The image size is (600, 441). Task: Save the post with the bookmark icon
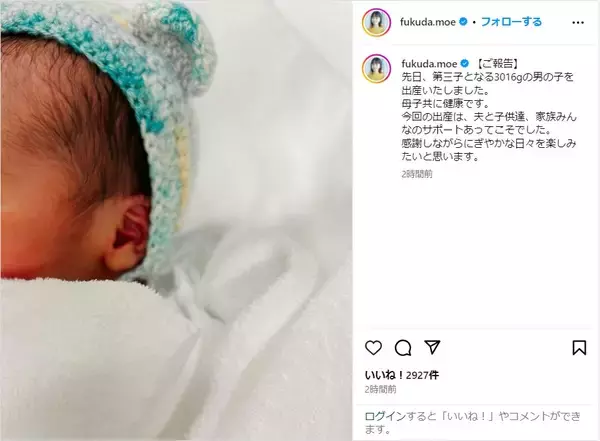[579, 348]
